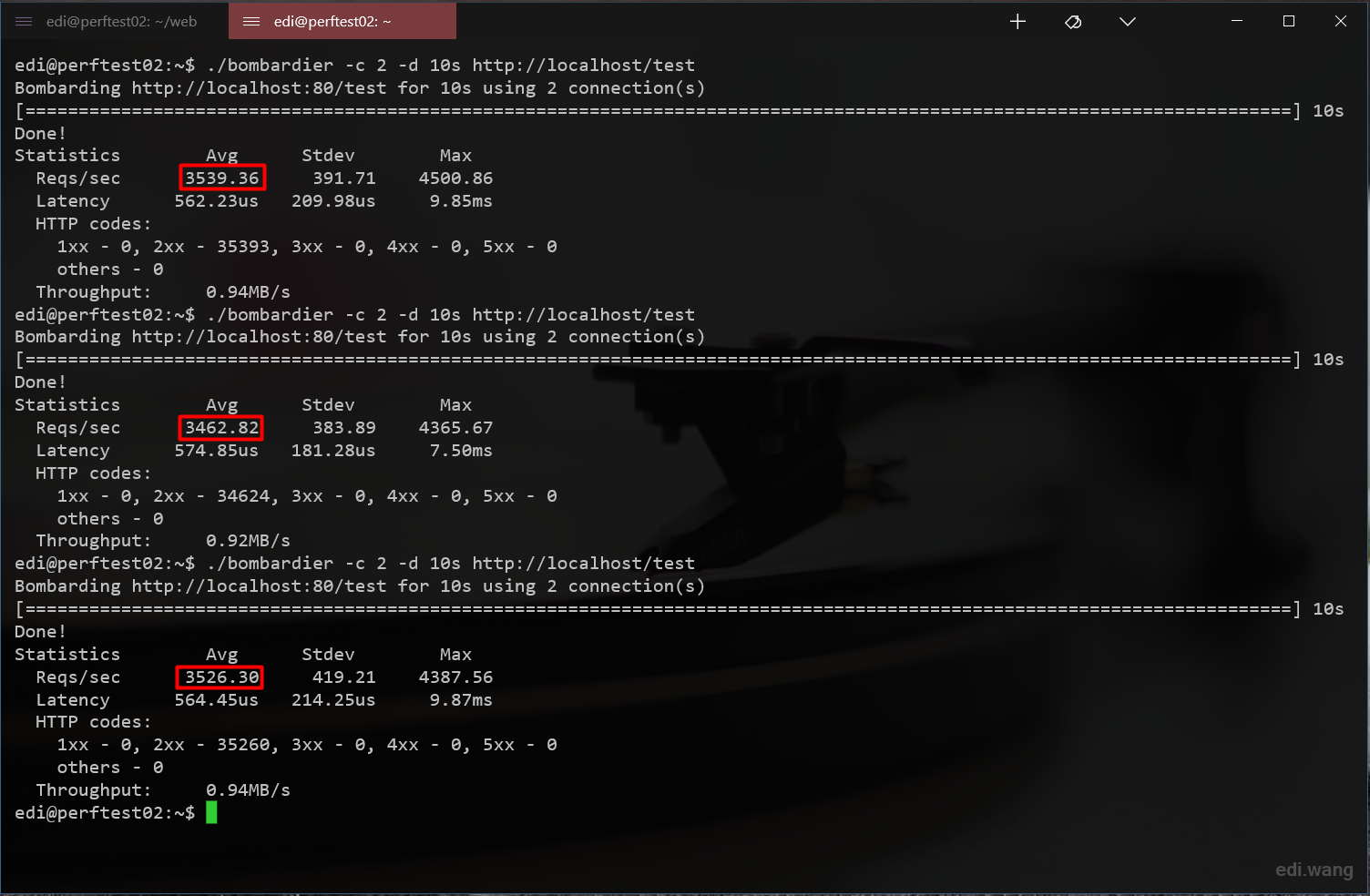Click the max value 4387.56
Image resolution: width=1370 pixels, height=896 pixels.
pyautogui.click(x=455, y=677)
